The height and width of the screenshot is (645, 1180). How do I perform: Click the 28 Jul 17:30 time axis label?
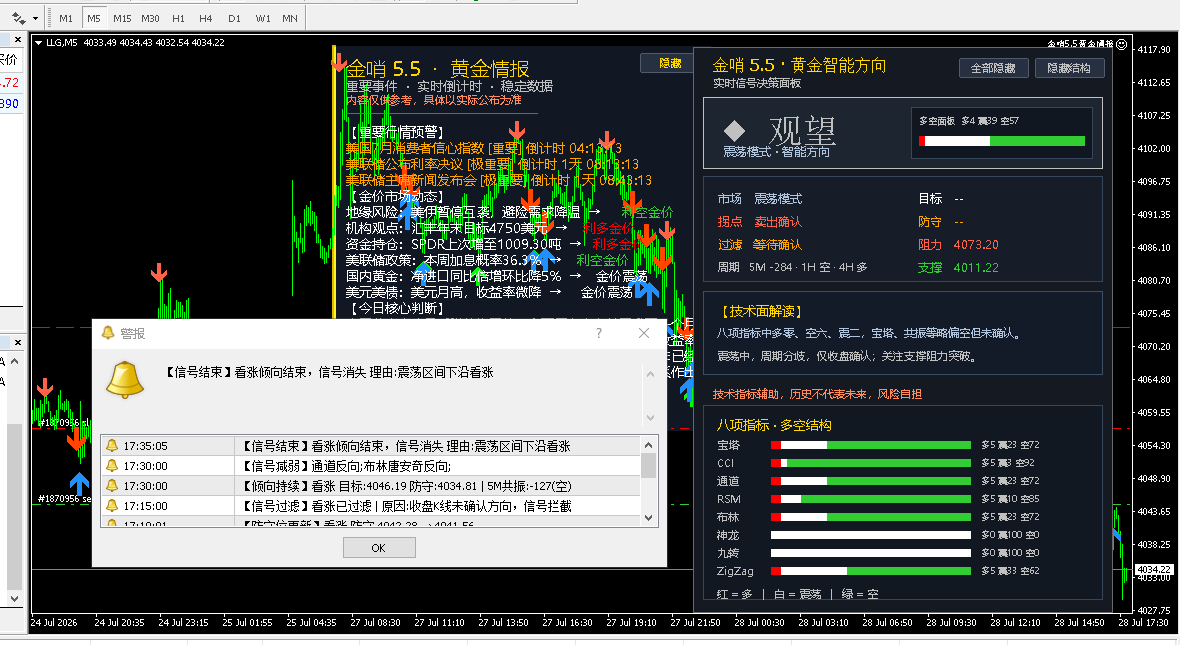1144,622
